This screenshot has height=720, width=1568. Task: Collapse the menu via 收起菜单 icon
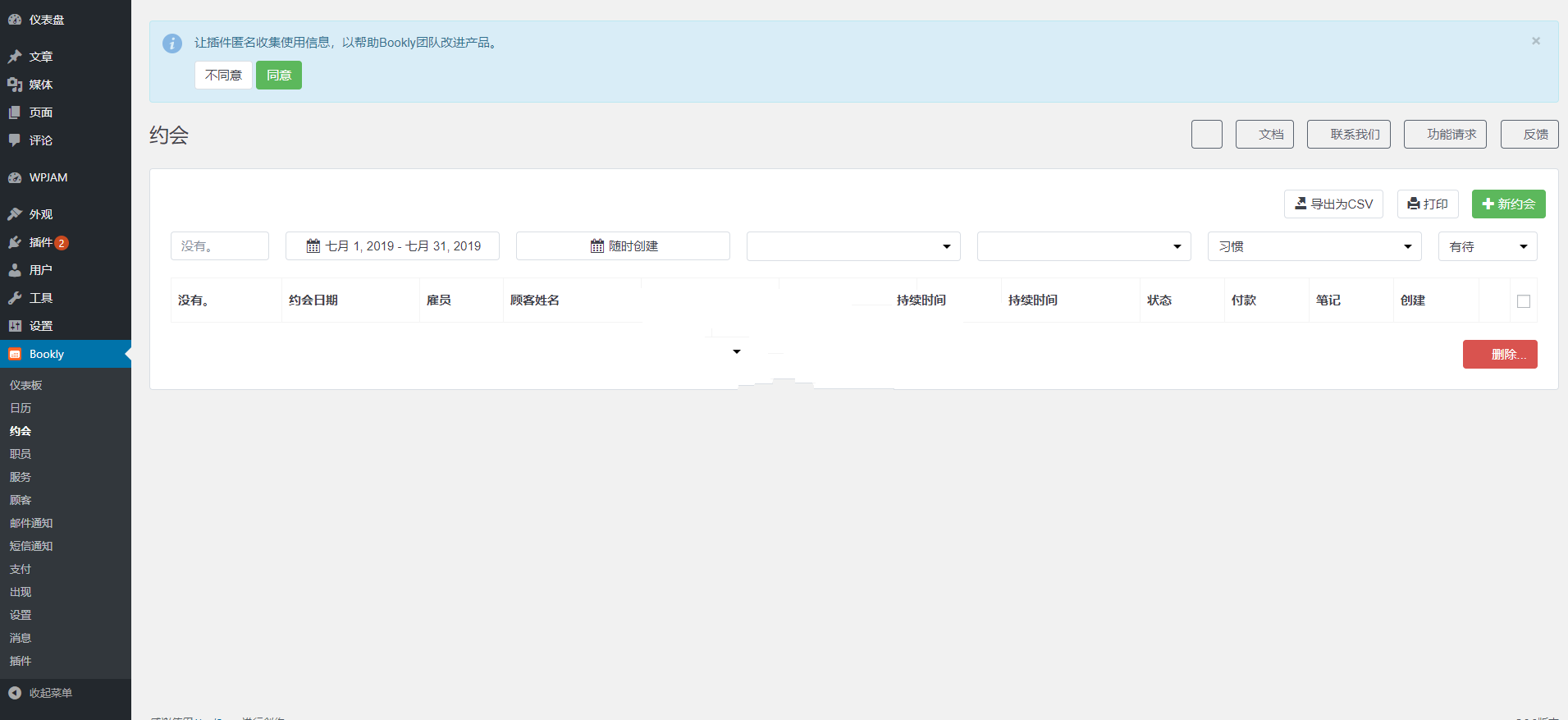point(15,693)
